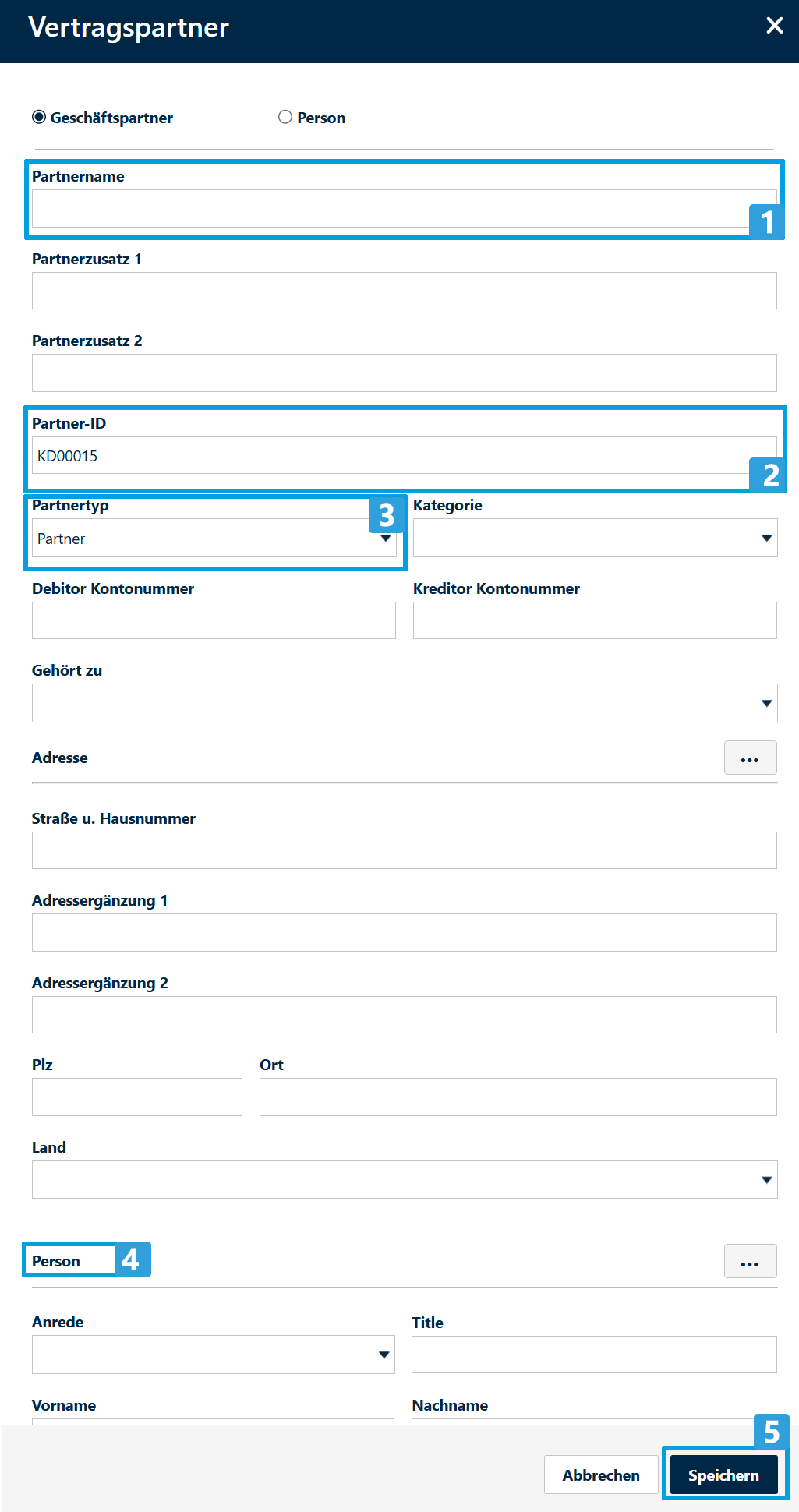Click the Straße u. Hausnummer field

click(x=404, y=850)
